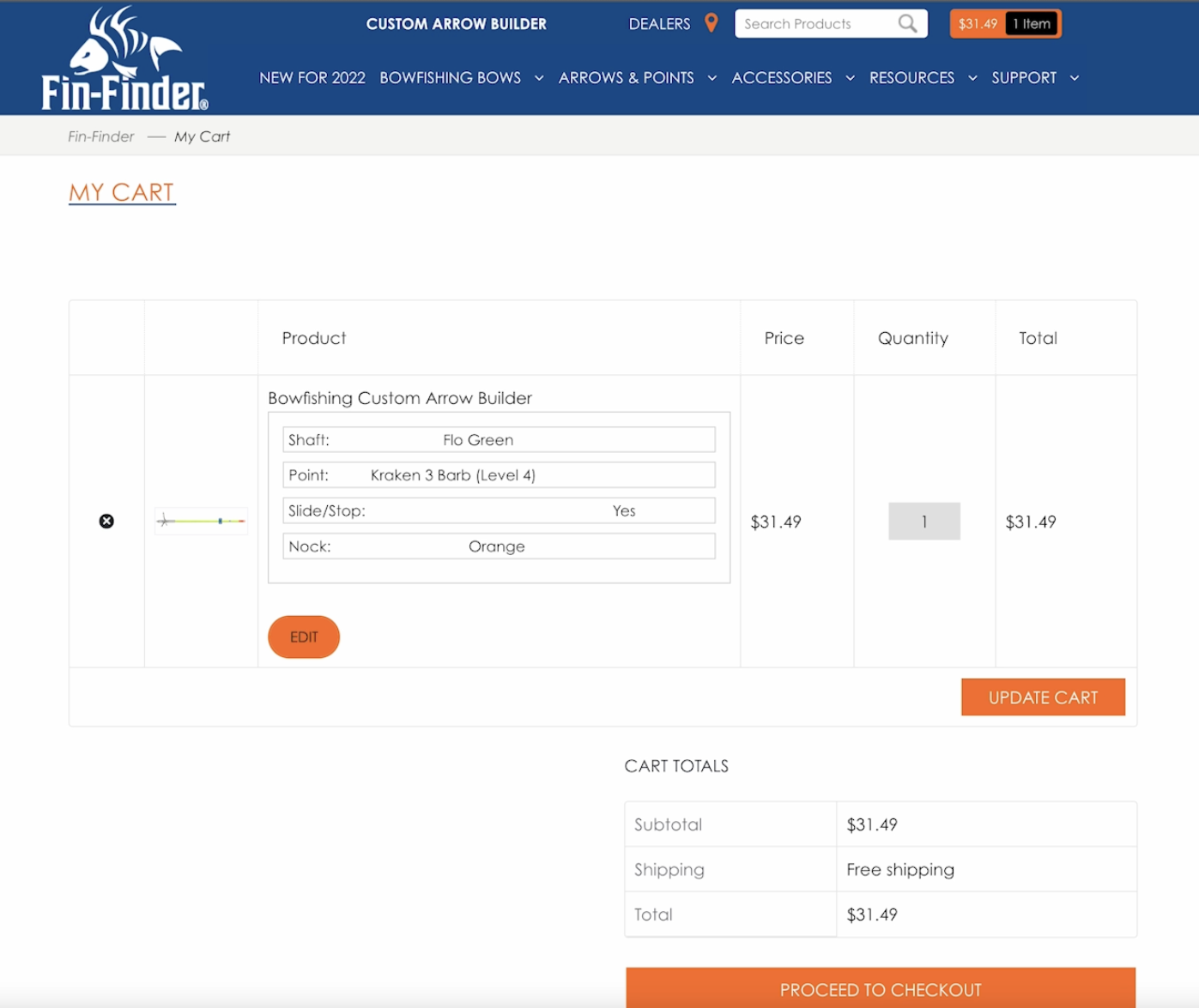Click the Nock Orange row

tap(499, 546)
